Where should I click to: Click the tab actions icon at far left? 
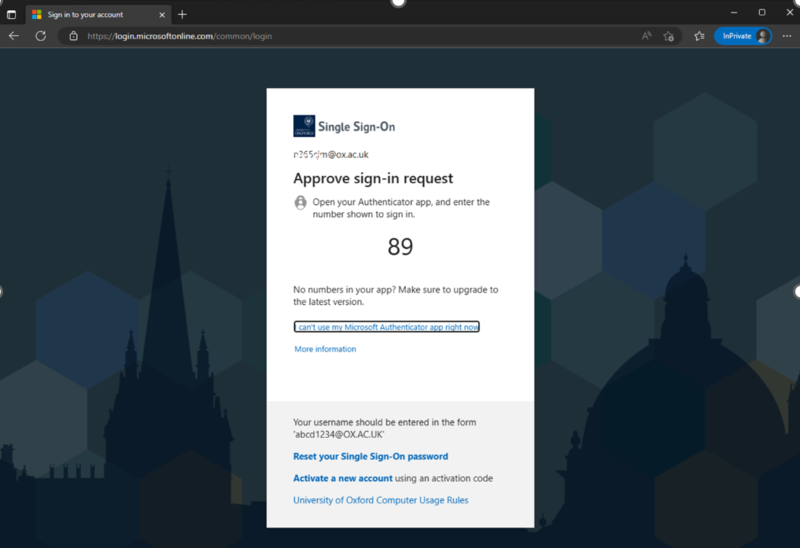pyautogui.click(x=12, y=14)
